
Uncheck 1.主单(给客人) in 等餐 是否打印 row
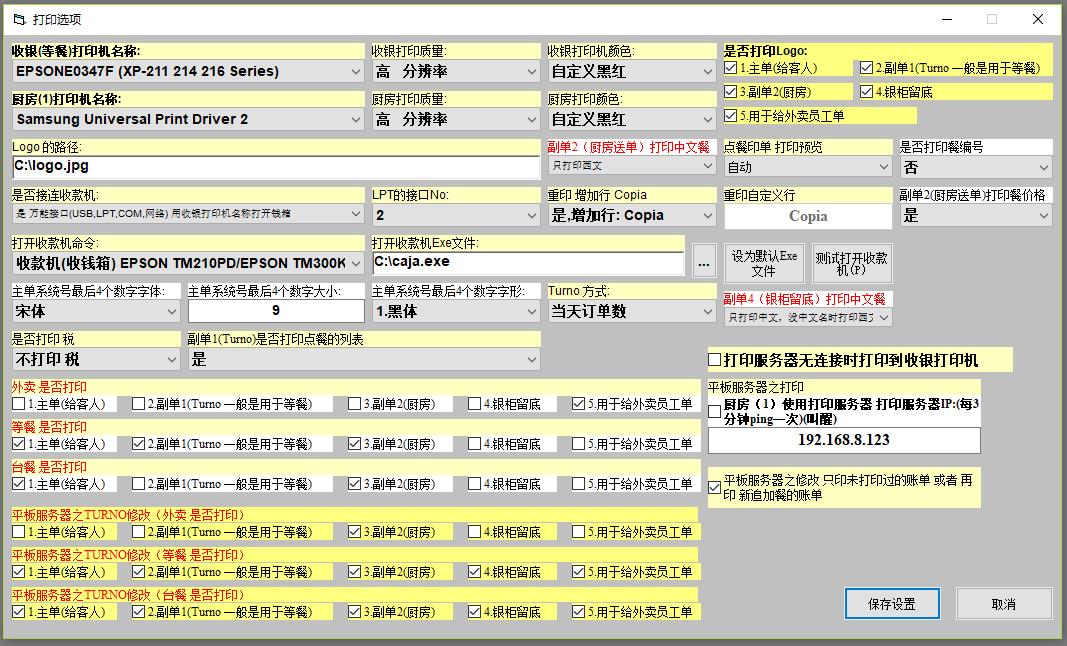click(19, 444)
